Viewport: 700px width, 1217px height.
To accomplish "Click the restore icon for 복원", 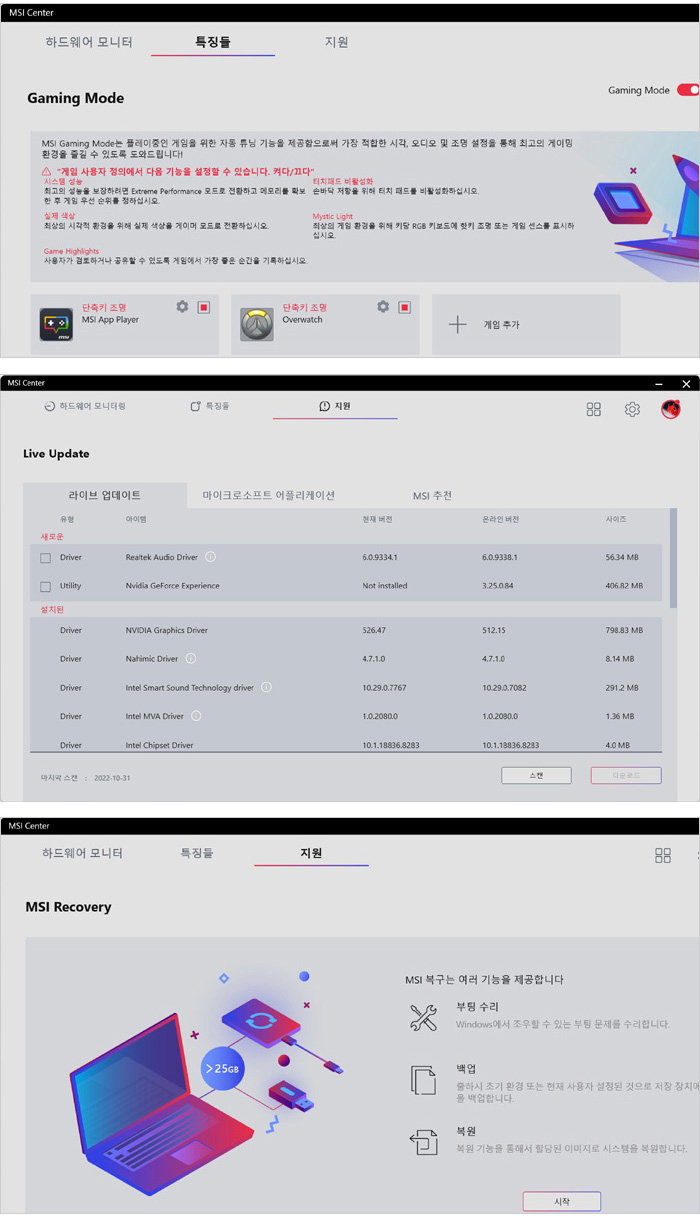I will point(424,1141).
